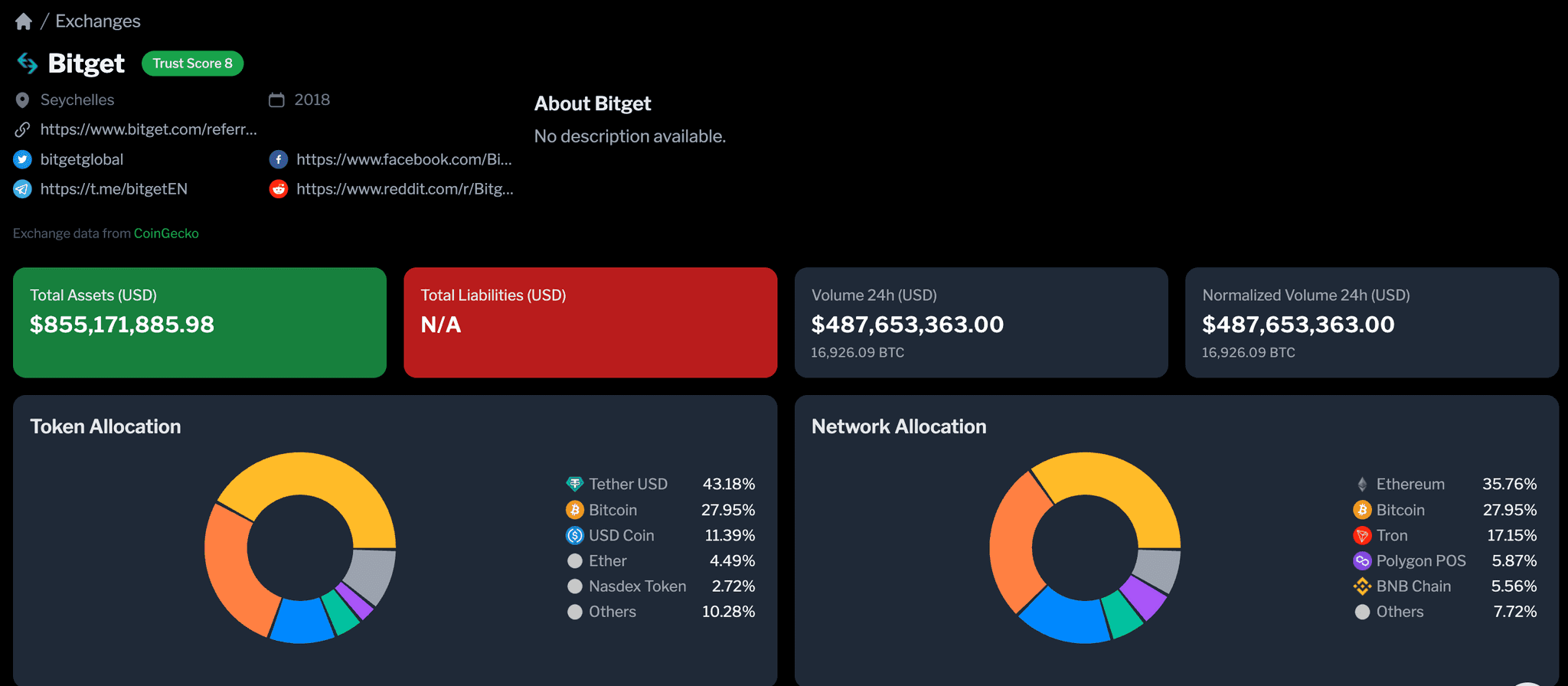Open the Reddit community link
1568x686 pixels.
[x=405, y=189]
